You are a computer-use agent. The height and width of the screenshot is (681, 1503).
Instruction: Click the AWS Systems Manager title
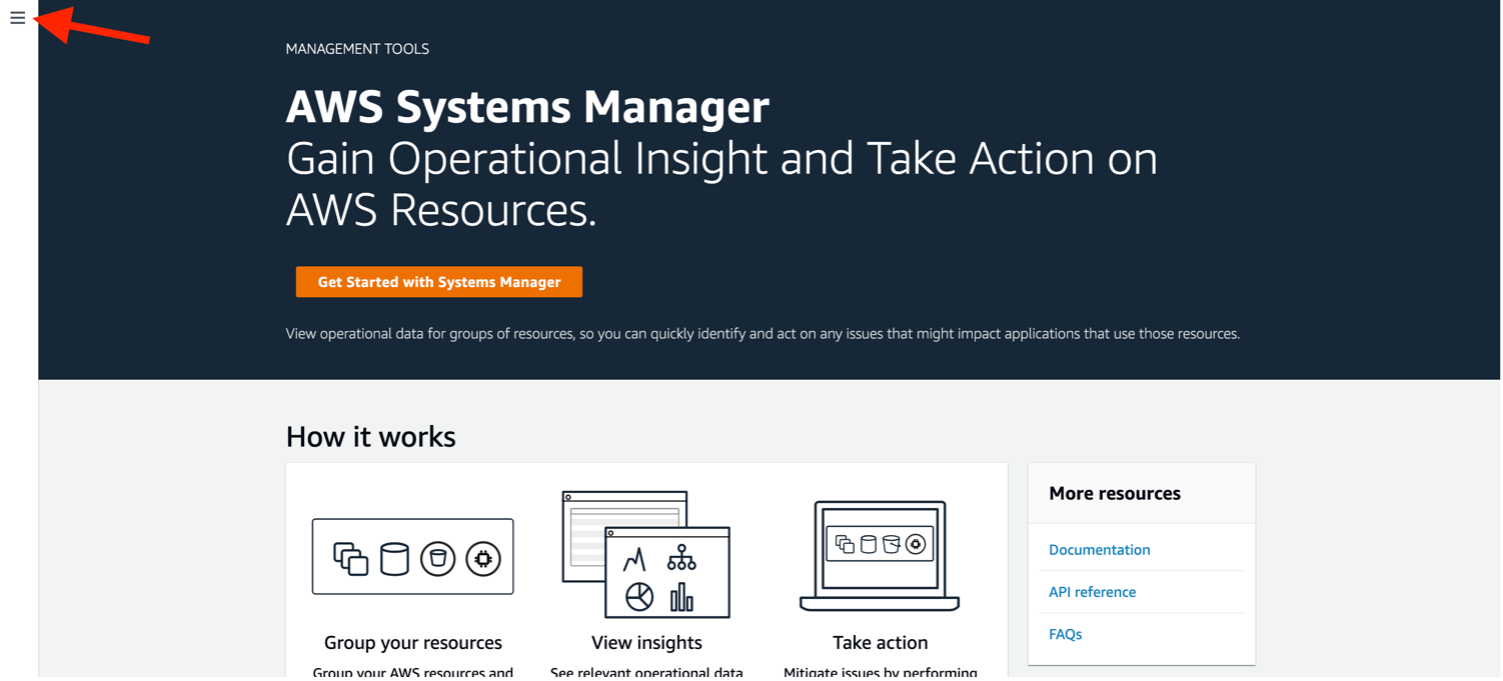point(527,107)
